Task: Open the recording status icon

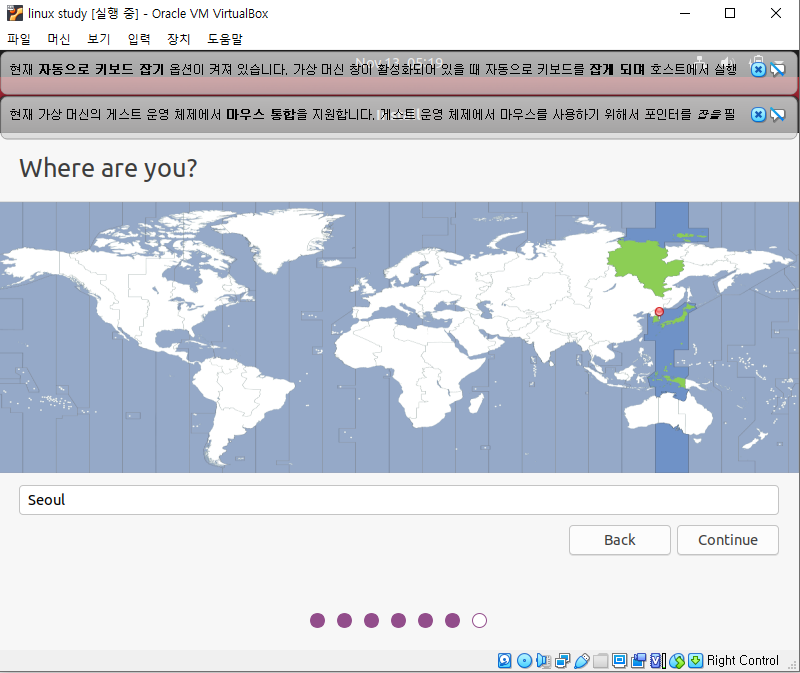Action: pyautogui.click(x=638, y=660)
